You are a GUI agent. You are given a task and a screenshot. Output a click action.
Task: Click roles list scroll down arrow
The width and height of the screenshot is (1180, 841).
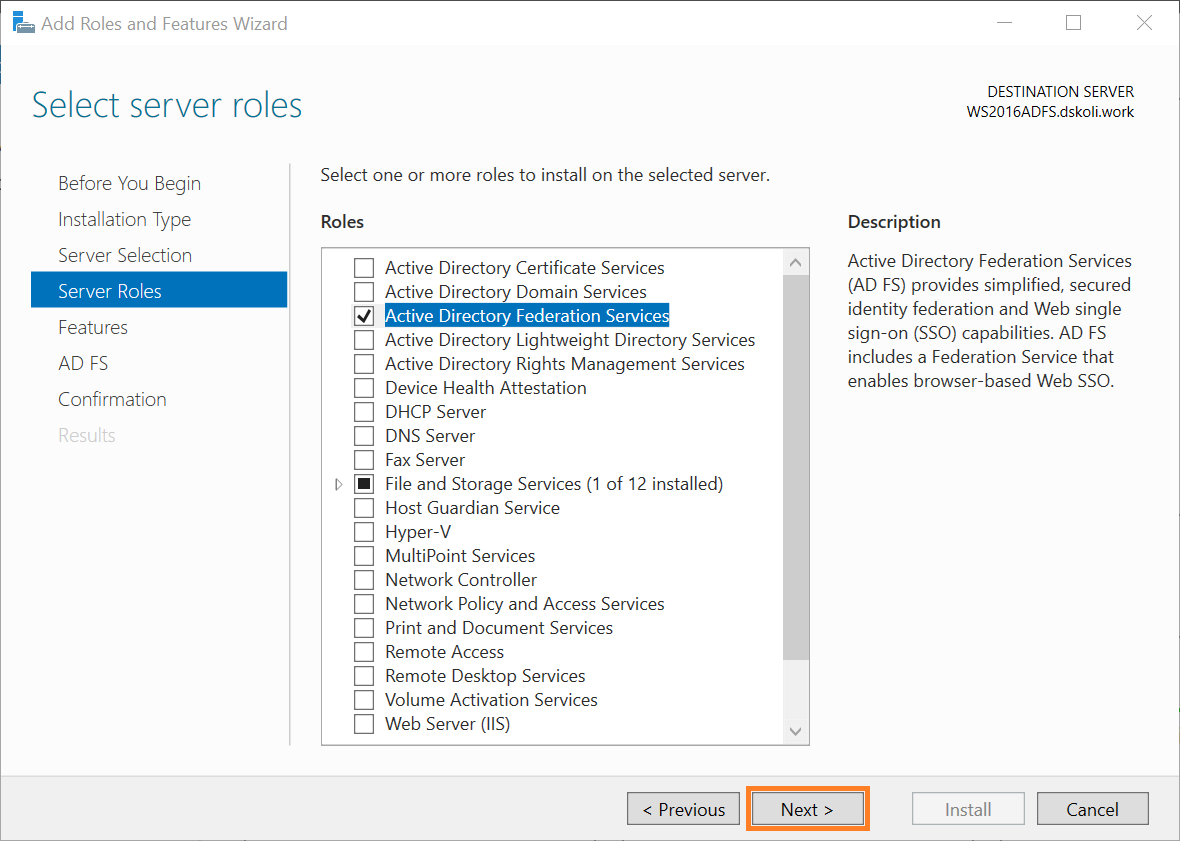point(795,731)
